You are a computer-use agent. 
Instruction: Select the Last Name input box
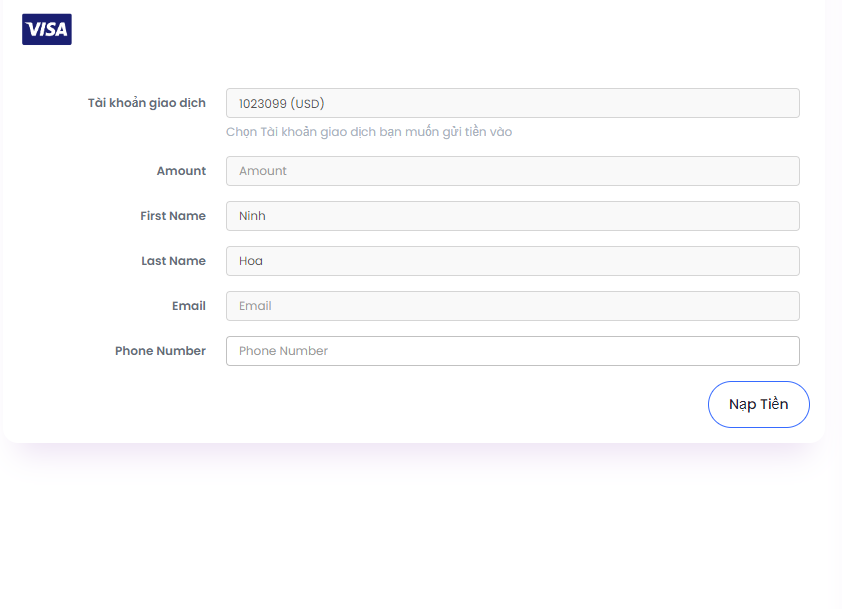pos(513,261)
